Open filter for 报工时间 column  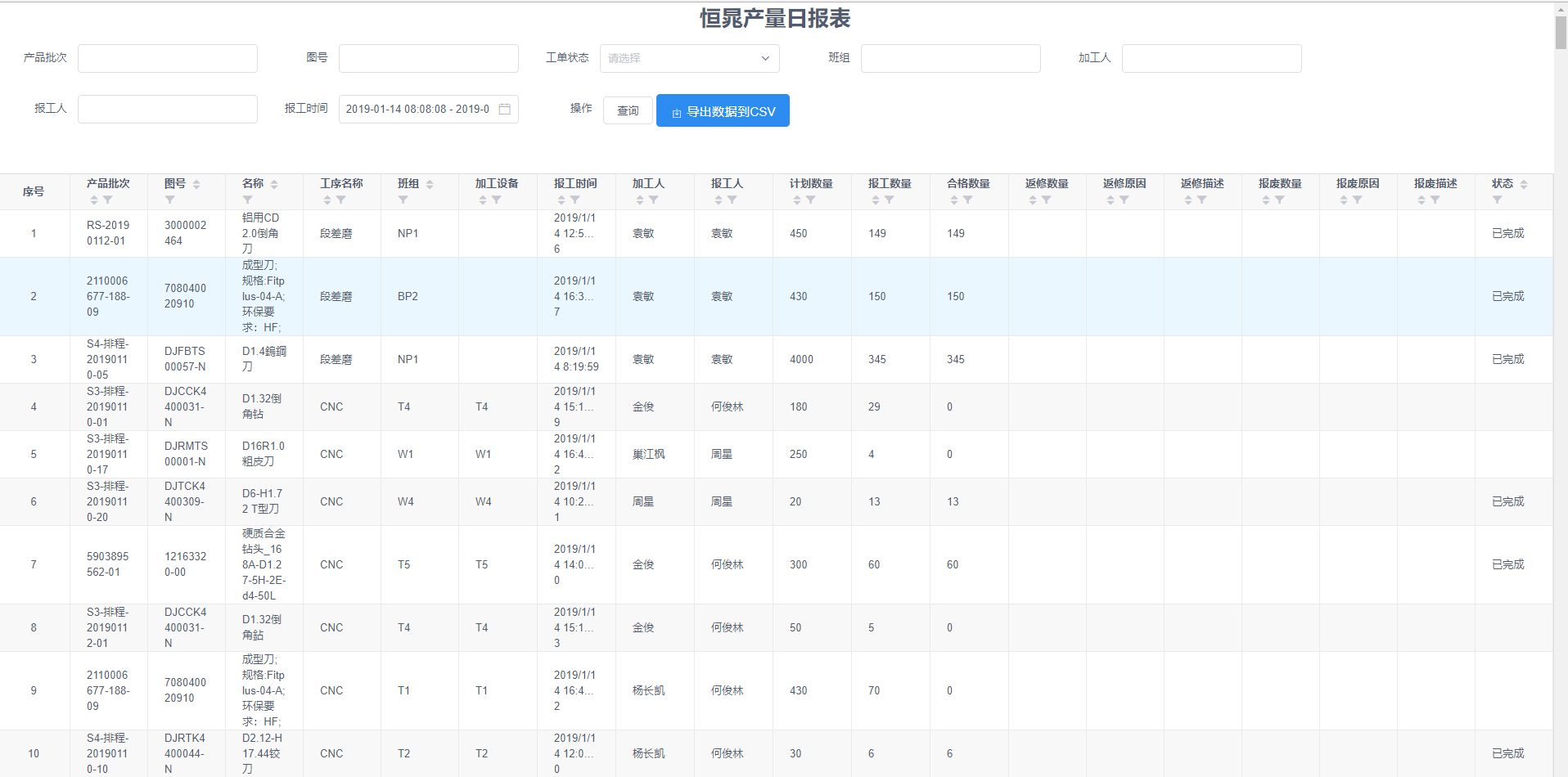tap(574, 200)
